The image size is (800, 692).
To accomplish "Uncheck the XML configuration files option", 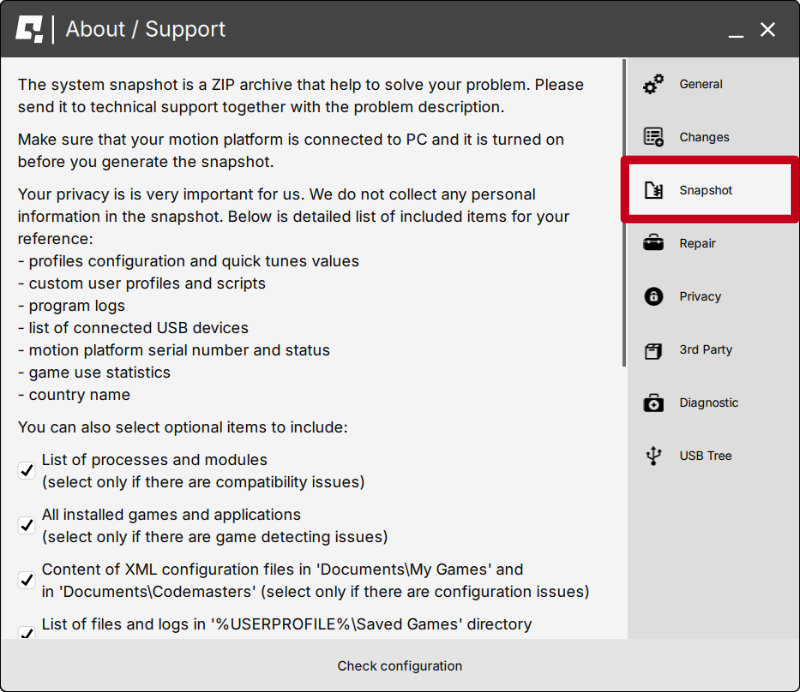I will [x=27, y=580].
